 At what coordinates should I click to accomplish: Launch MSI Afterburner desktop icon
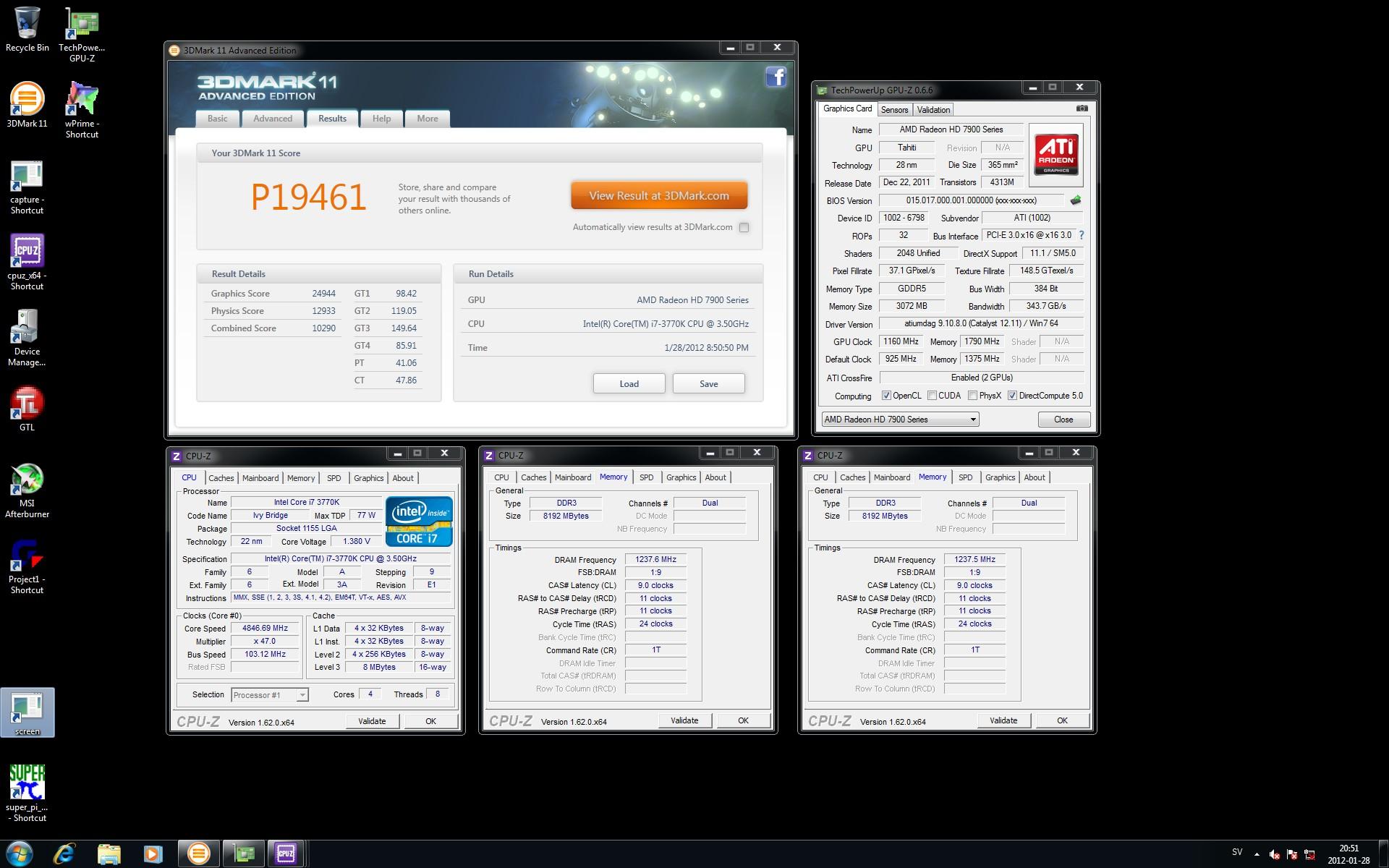coord(27,490)
